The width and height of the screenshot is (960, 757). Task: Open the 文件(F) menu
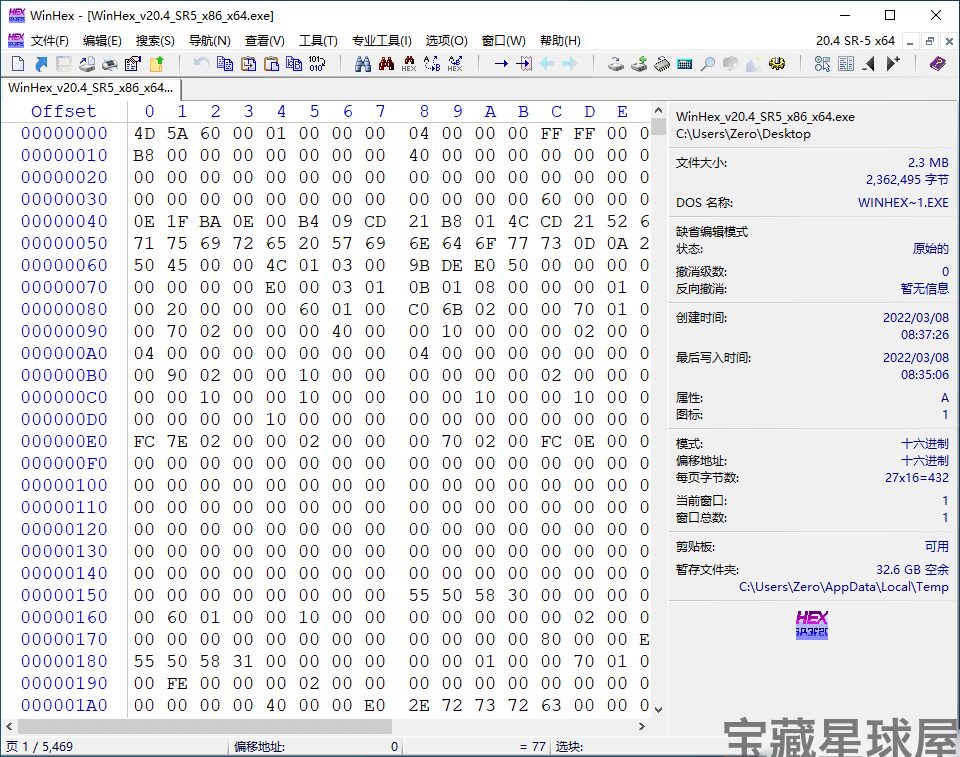point(50,41)
